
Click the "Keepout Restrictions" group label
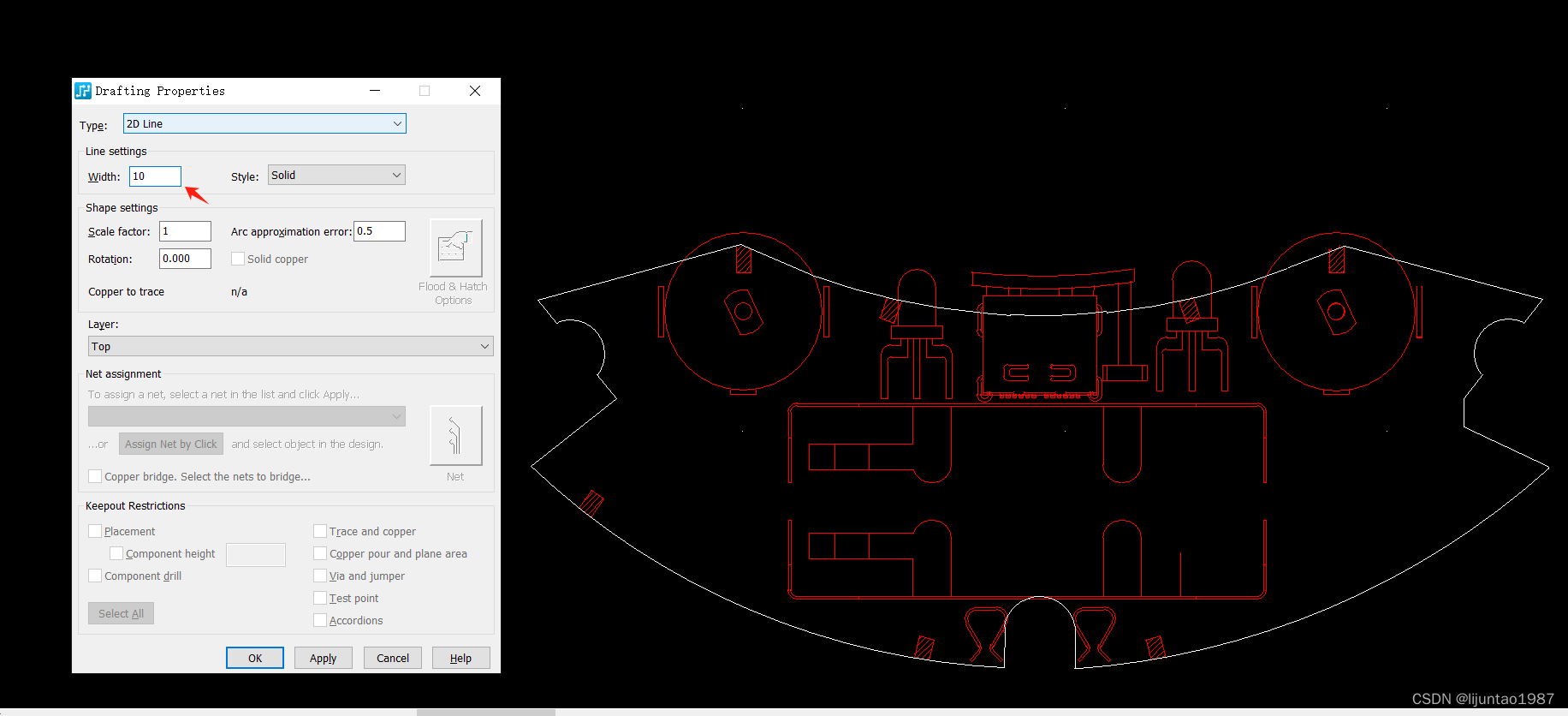click(x=135, y=506)
